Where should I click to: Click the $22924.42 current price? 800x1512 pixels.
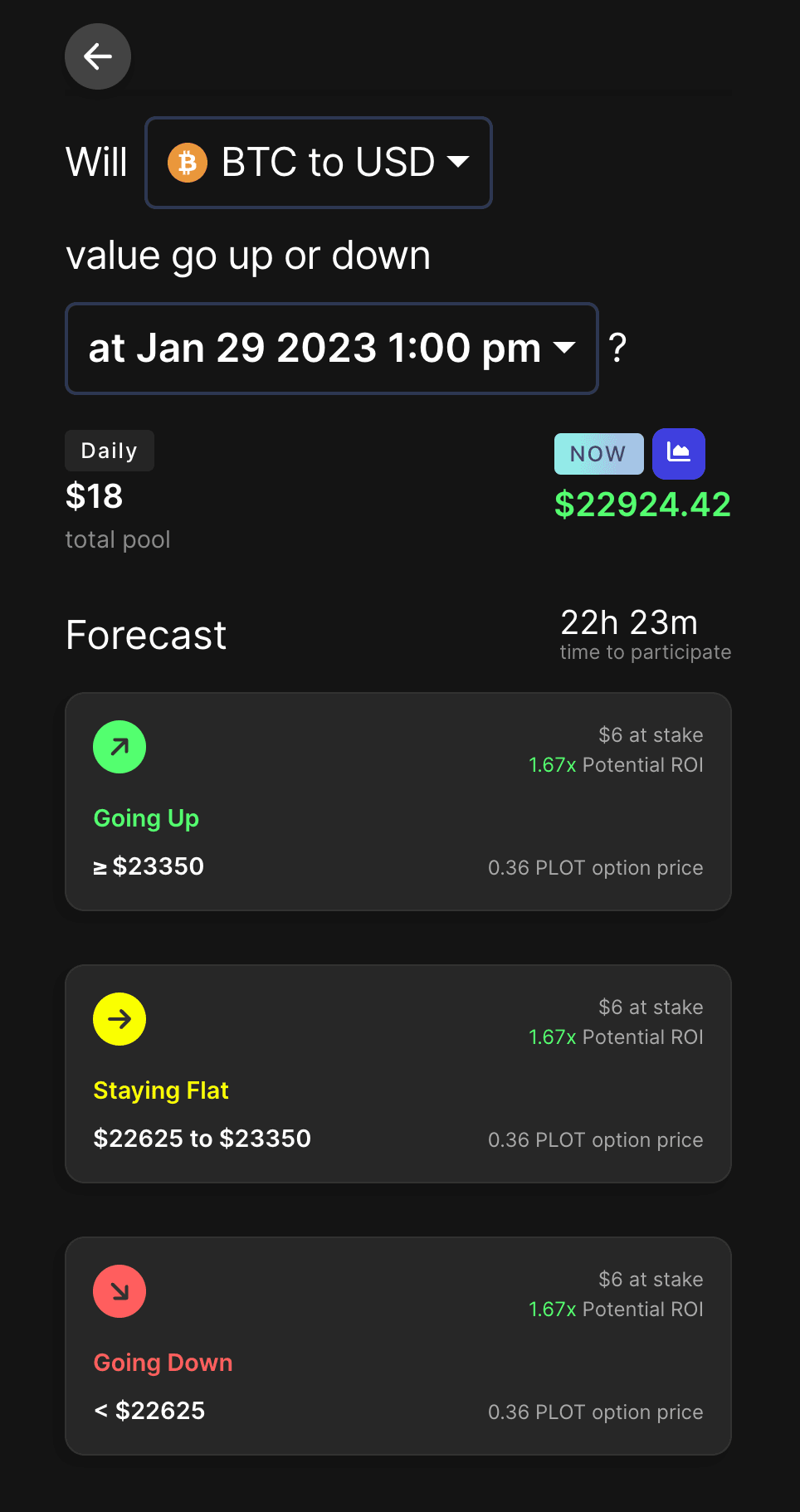pos(642,505)
